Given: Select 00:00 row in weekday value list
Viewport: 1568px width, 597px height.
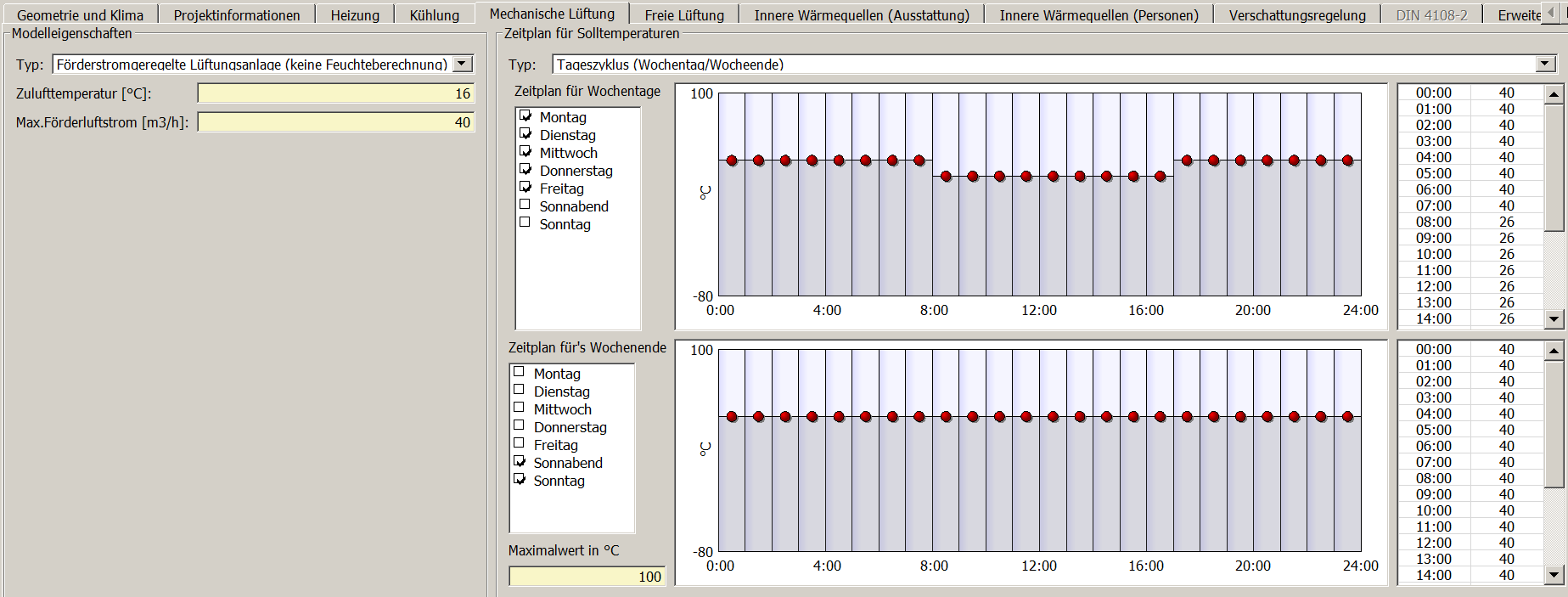Looking at the screenshot, I should (x=1470, y=93).
